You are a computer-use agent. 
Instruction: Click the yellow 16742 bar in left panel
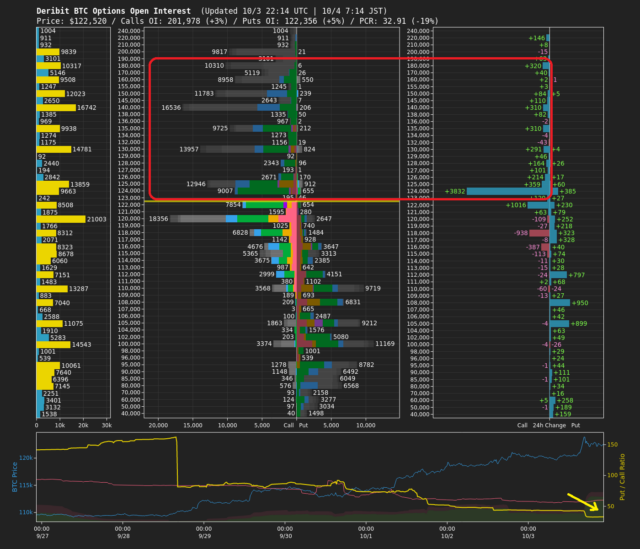pos(55,107)
